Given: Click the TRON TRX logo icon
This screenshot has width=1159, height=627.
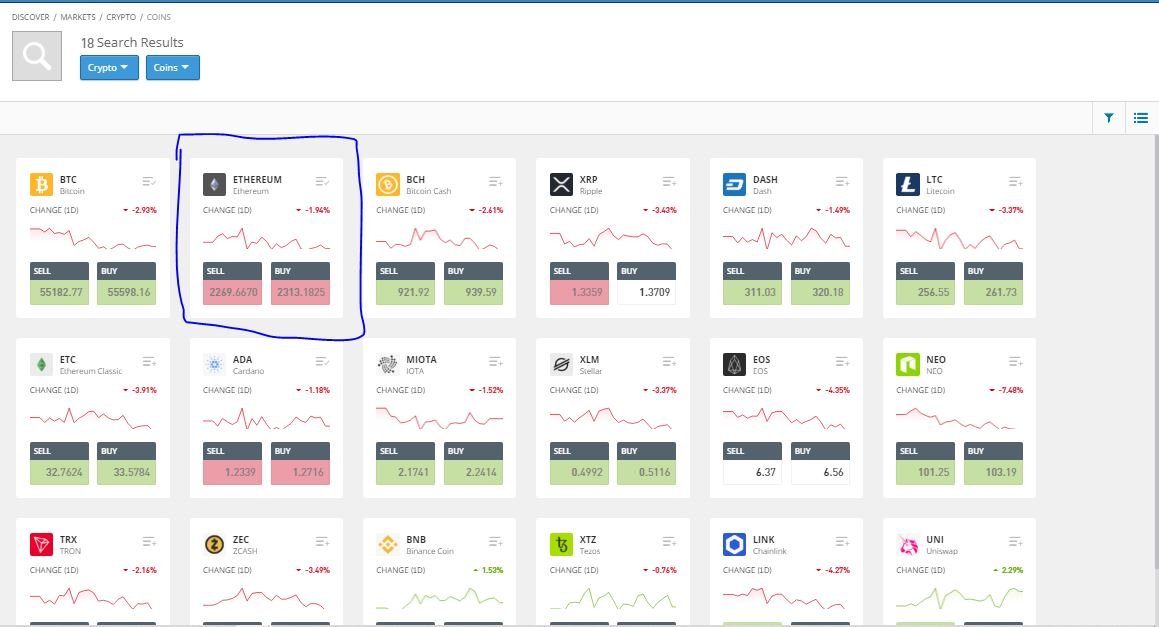Looking at the screenshot, I should tap(41, 544).
